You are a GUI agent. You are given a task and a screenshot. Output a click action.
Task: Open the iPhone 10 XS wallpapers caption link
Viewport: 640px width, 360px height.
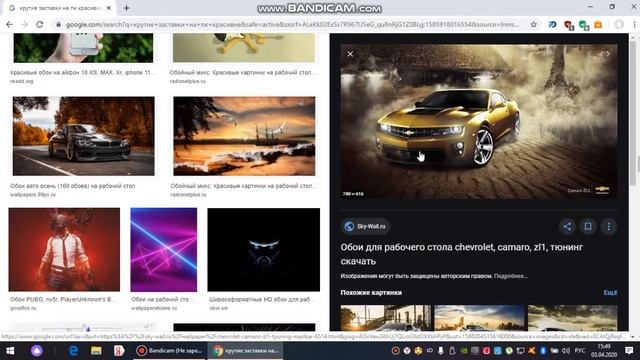[x=82, y=73]
